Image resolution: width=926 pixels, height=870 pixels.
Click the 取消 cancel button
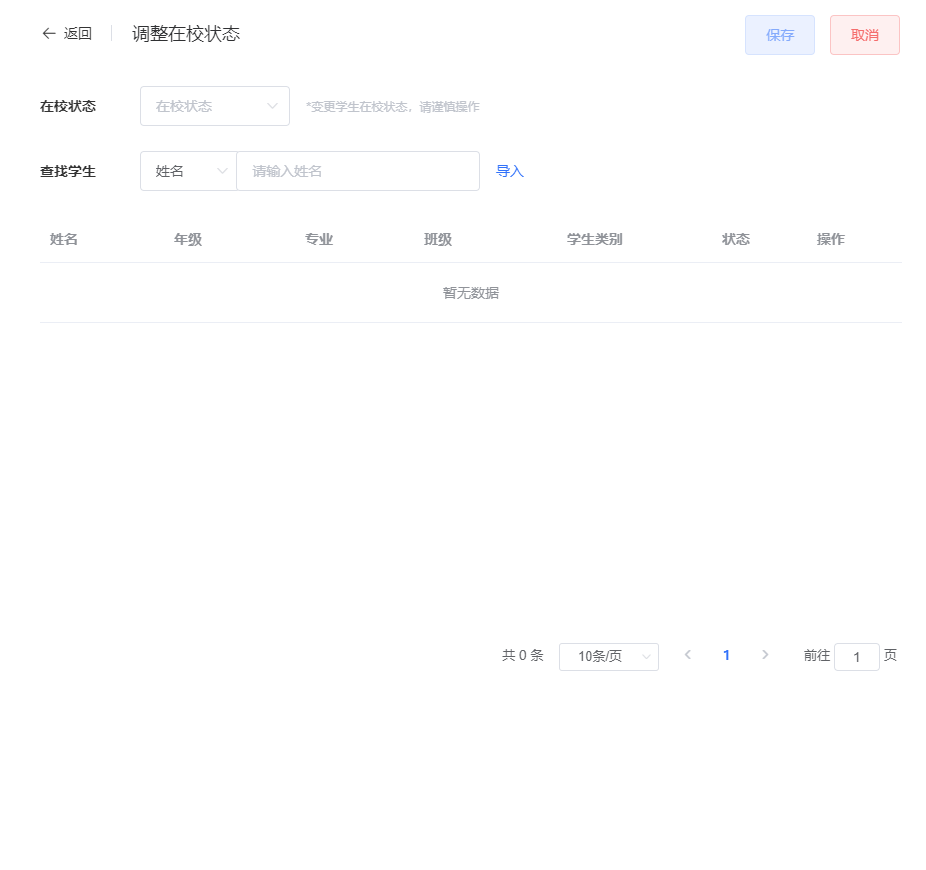[x=864, y=34]
